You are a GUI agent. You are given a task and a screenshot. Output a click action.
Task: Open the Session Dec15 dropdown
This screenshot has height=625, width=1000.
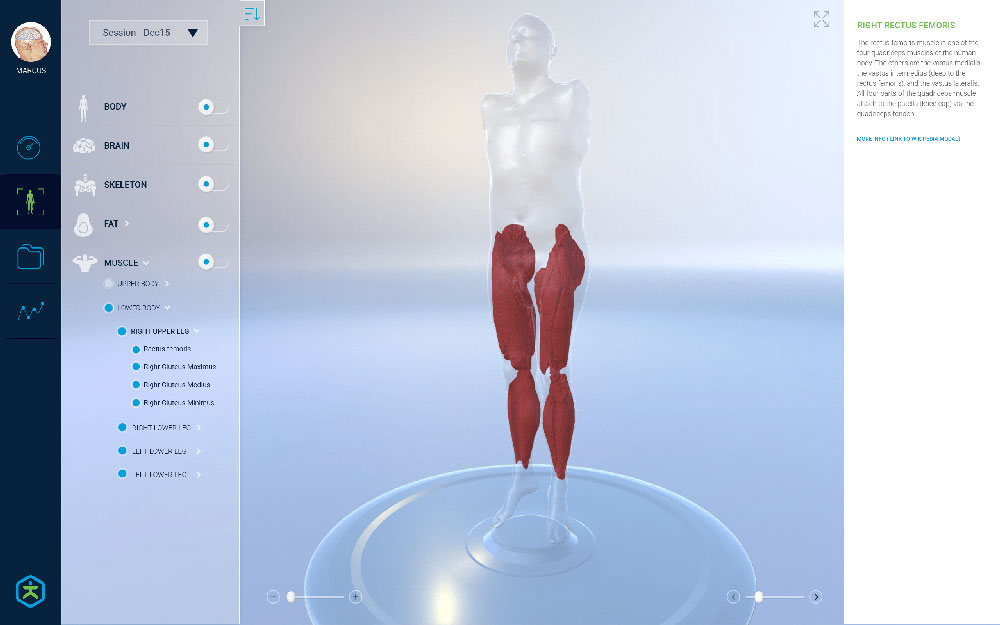tap(147, 32)
